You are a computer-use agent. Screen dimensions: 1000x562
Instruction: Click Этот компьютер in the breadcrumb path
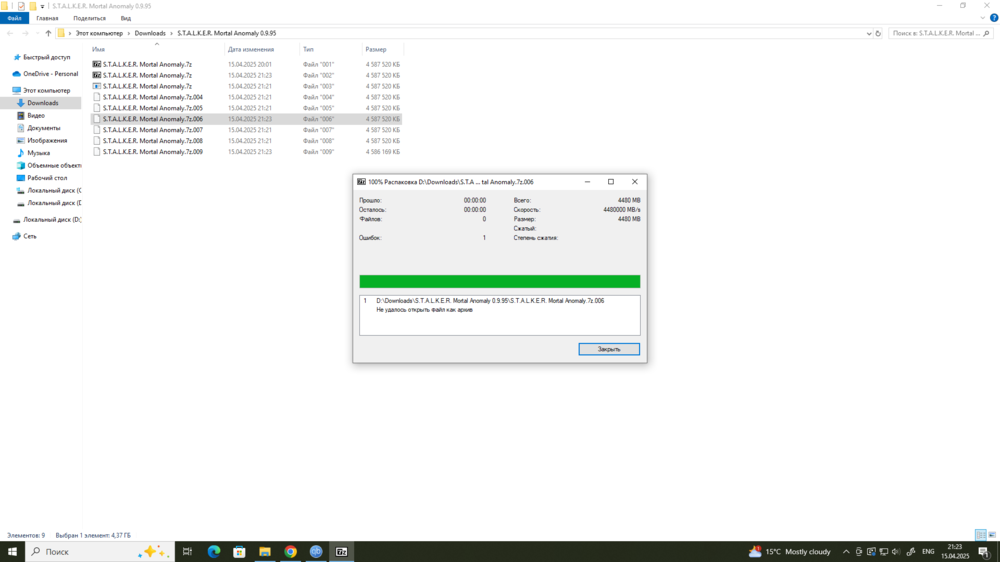tap(99, 33)
